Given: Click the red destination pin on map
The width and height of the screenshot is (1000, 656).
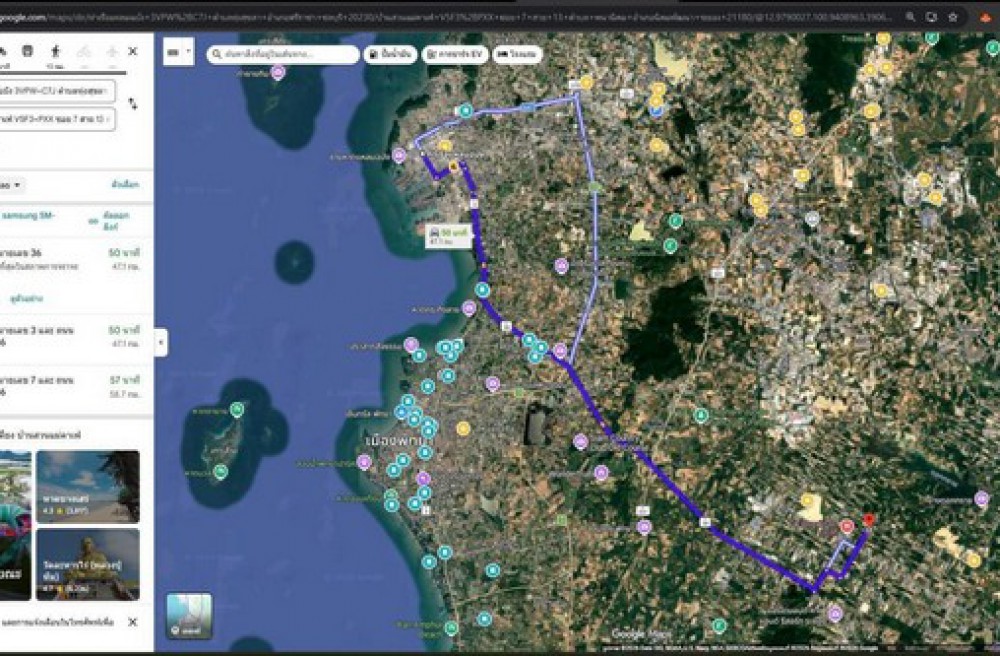Looking at the screenshot, I should (868, 519).
